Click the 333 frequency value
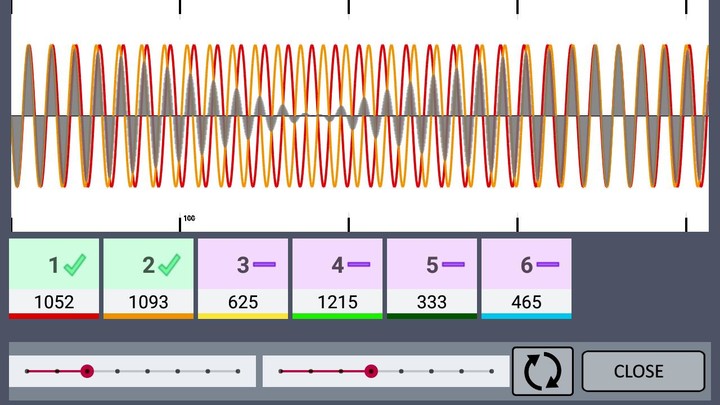Screen dimensions: 720x405 point(431,301)
